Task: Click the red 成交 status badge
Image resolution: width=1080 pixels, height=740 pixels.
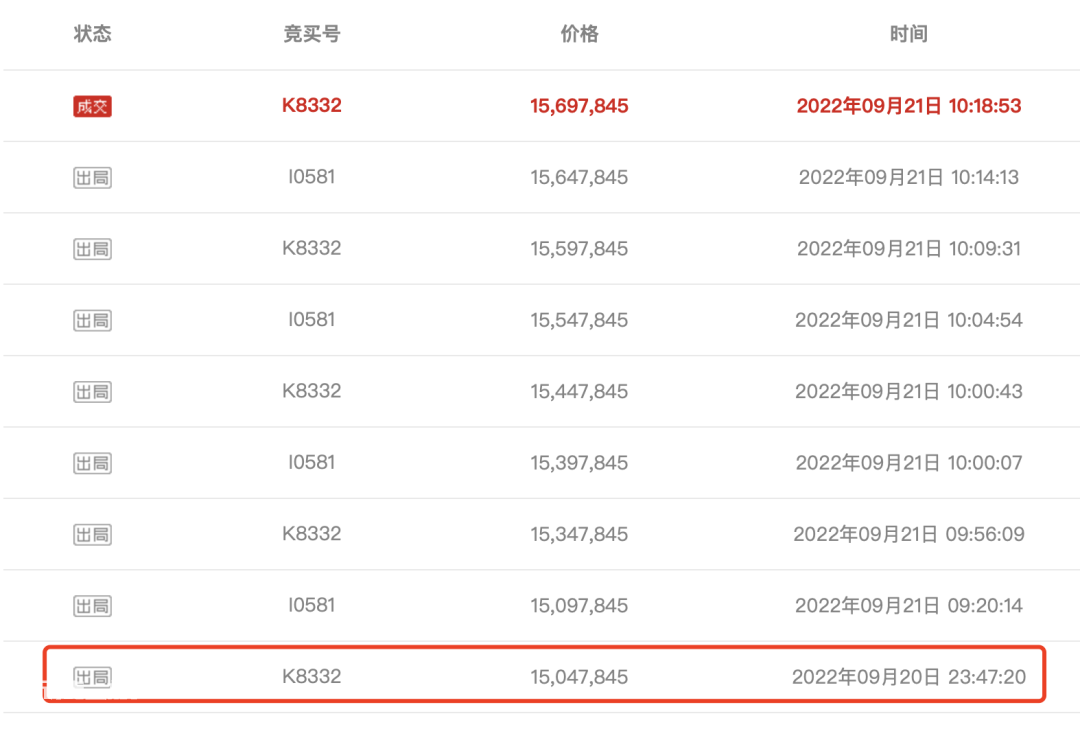Action: pyautogui.click(x=92, y=106)
